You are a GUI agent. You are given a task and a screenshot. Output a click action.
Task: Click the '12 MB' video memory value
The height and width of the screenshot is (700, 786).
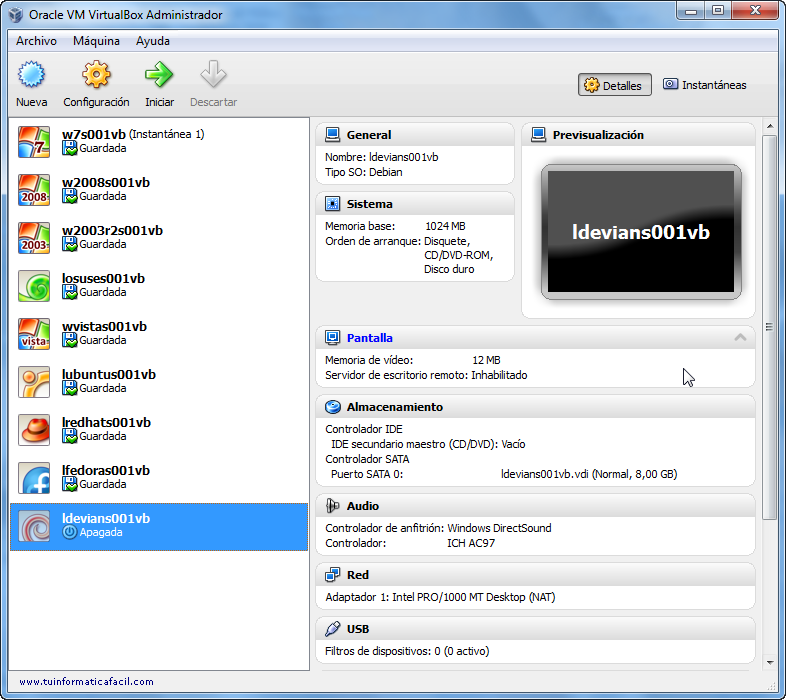click(486, 360)
